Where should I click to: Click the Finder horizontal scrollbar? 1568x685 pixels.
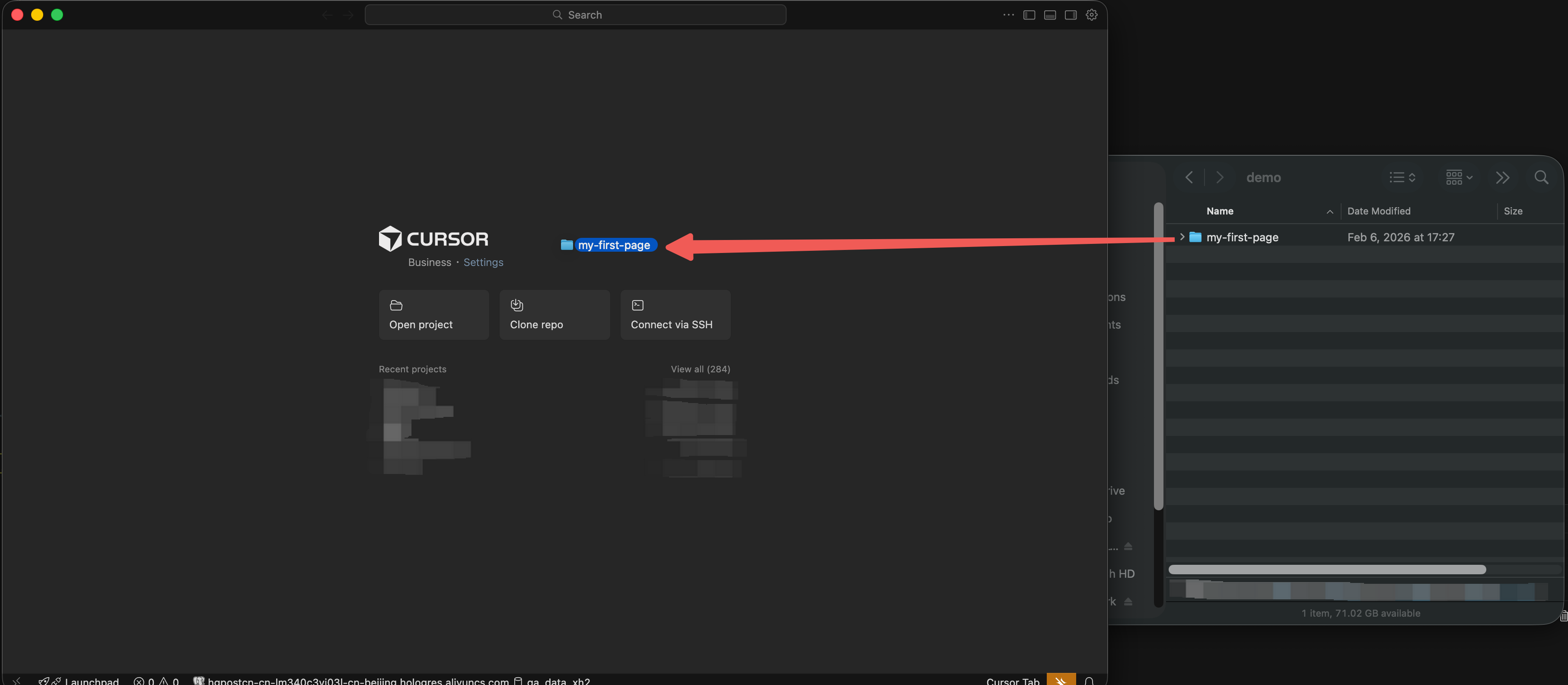[1327, 569]
